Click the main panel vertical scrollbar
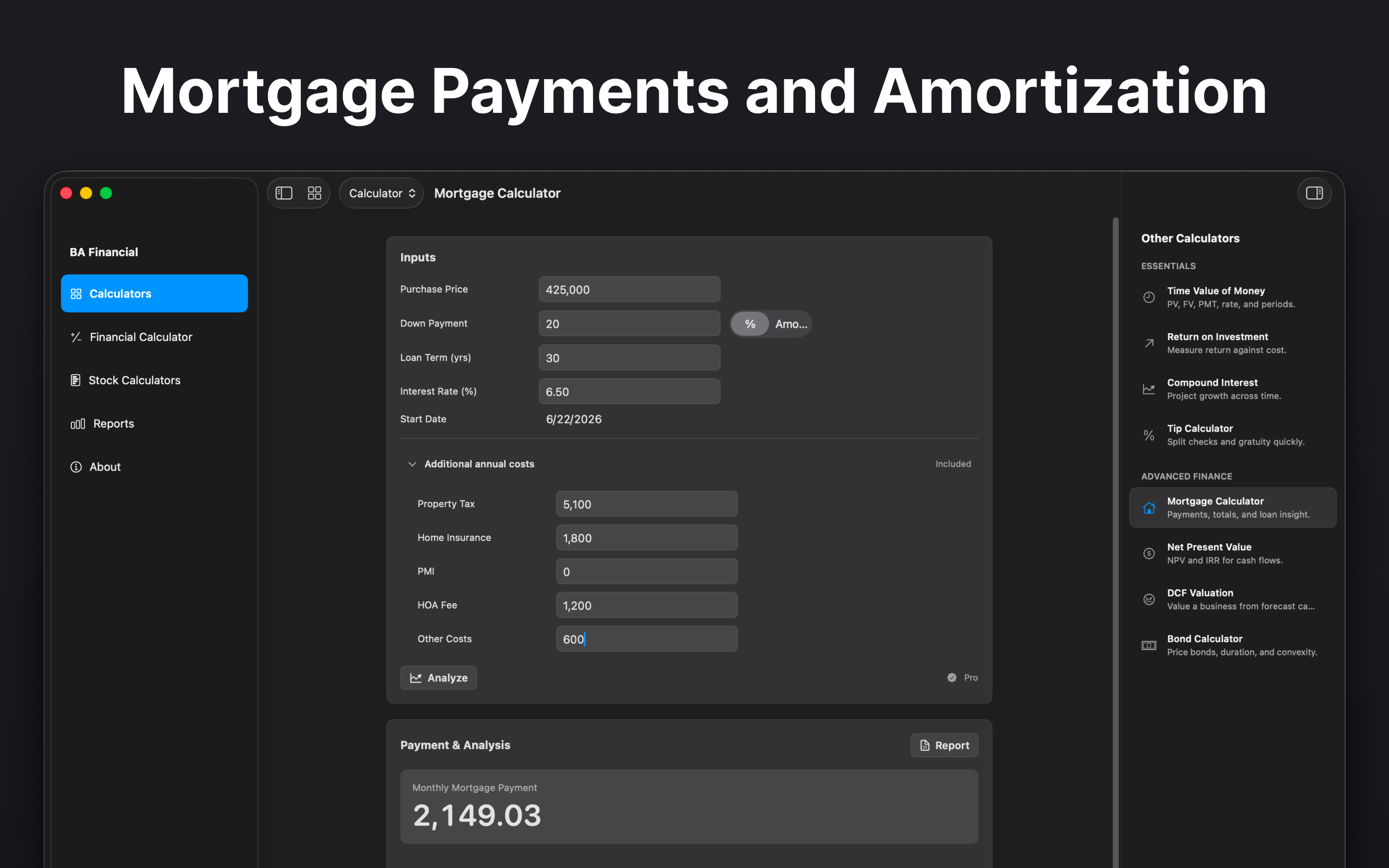The width and height of the screenshot is (1389, 868). point(1115,542)
